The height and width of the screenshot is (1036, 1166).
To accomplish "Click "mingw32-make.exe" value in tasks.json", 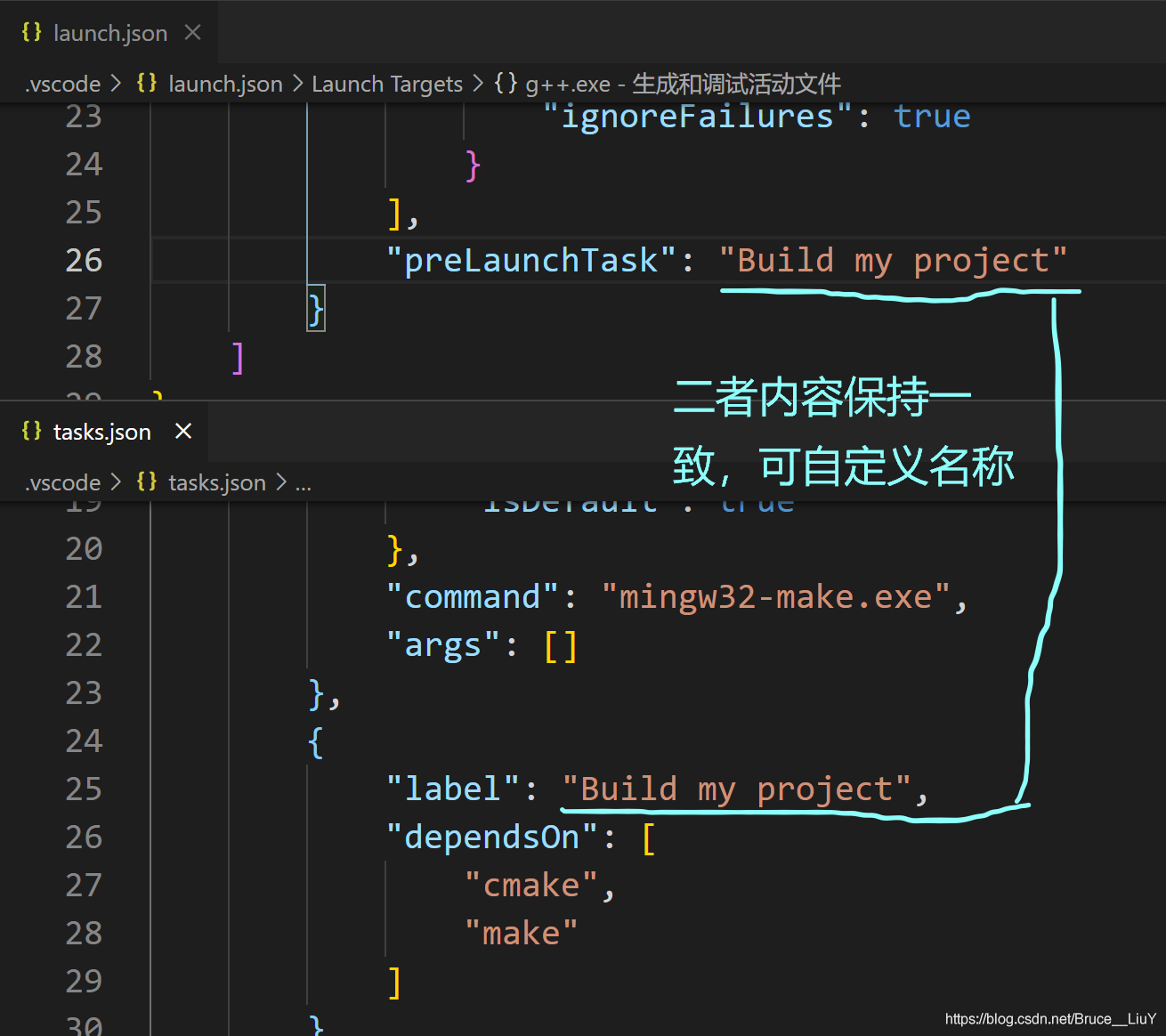I will [x=775, y=597].
